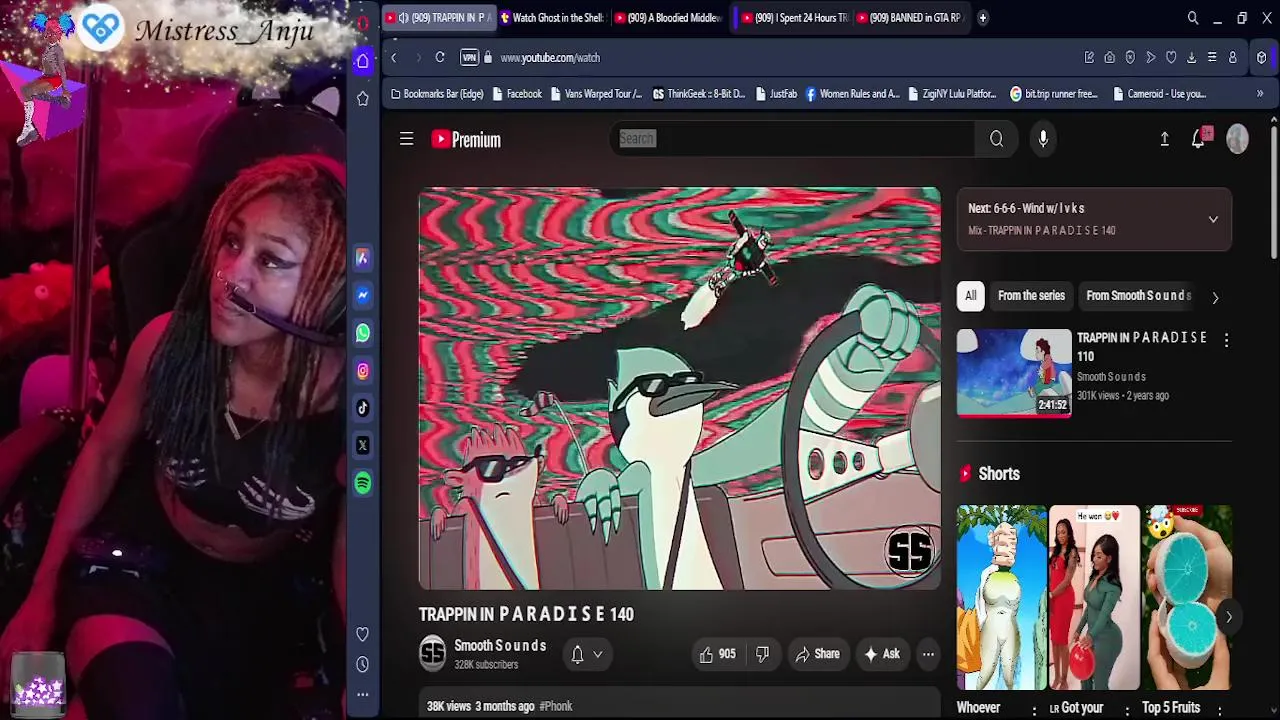Switch to '(909) TRAPPIN IN P' tab
The image size is (1280, 720).
click(438, 18)
